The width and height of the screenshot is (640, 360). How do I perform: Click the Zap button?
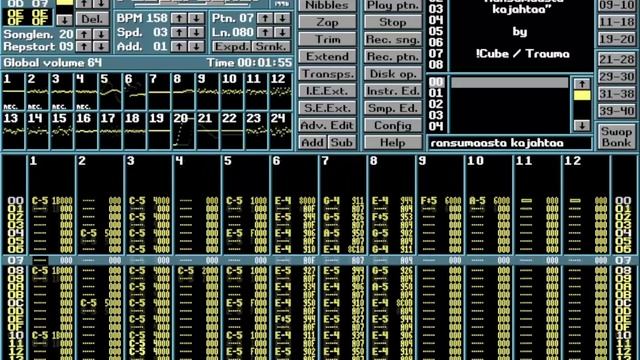[327, 22]
